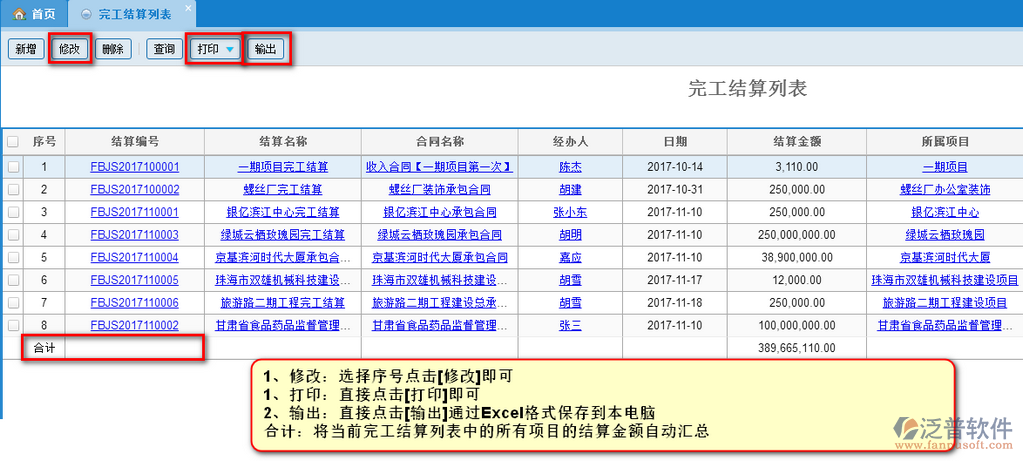Viewport: 1023px width, 461px height.
Task: Open settlement number FBJS2017100002
Action: click(134, 189)
